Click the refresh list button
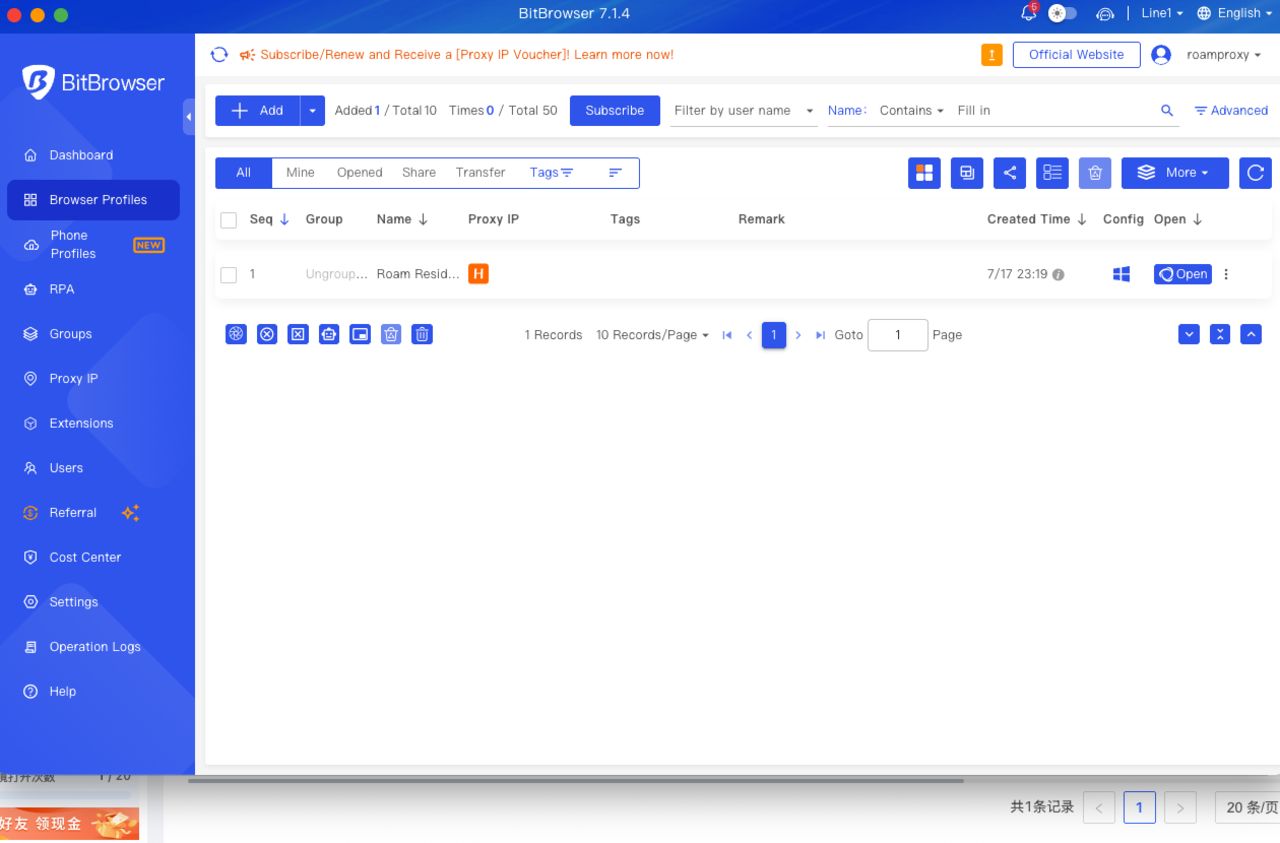The image size is (1280, 843). 1255,173
